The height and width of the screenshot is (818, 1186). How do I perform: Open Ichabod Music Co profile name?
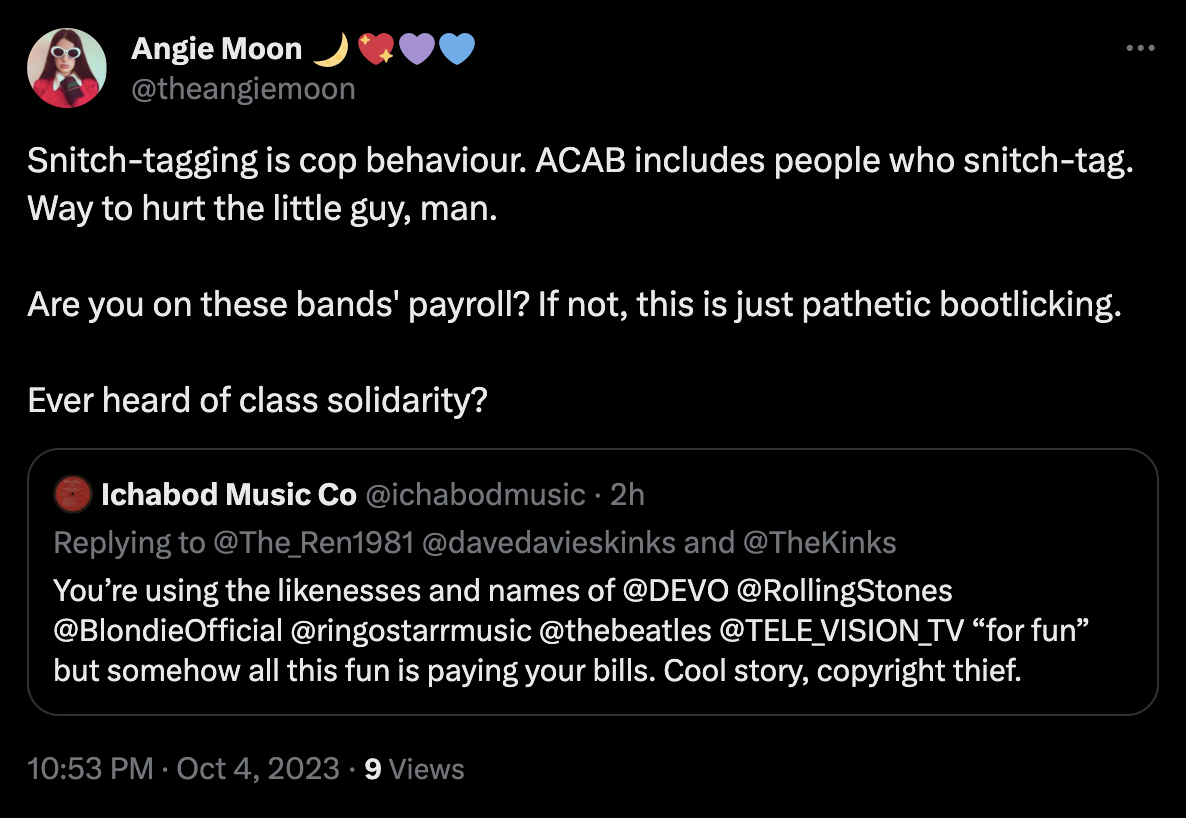click(x=228, y=494)
